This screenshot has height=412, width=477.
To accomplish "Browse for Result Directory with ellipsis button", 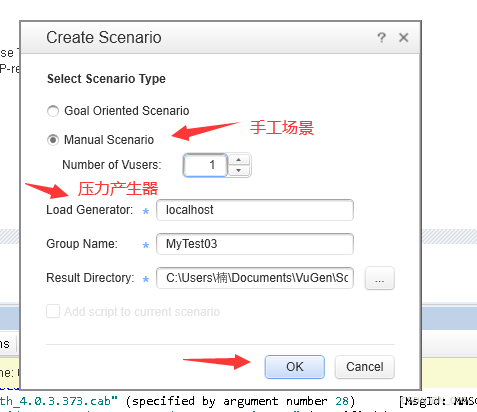I will pos(380,278).
